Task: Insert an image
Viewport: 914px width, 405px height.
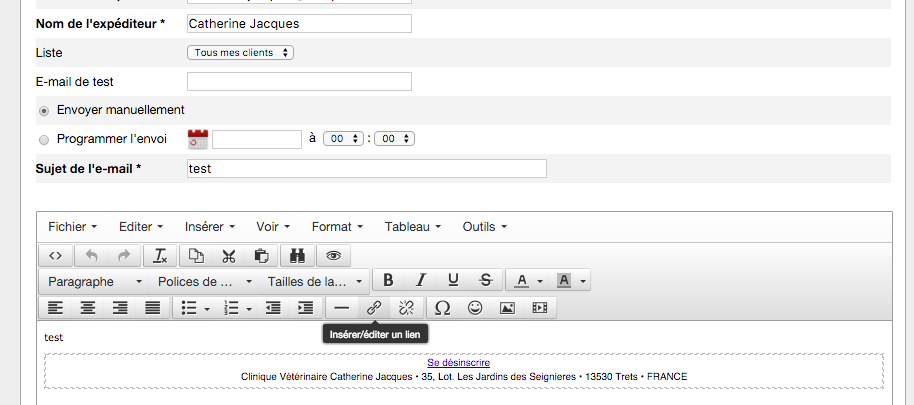Action: (x=508, y=308)
